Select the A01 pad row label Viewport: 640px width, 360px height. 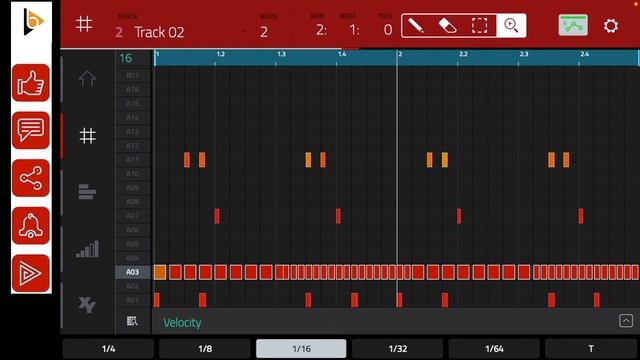pos(133,300)
